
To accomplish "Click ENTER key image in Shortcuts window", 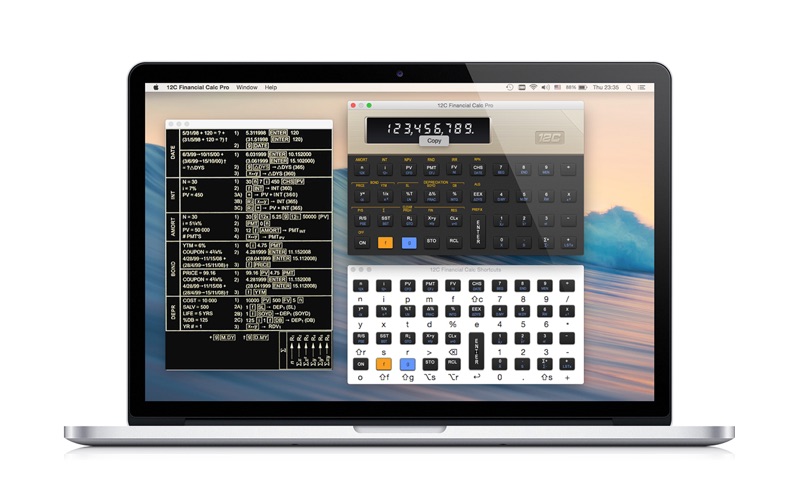I will coord(476,351).
